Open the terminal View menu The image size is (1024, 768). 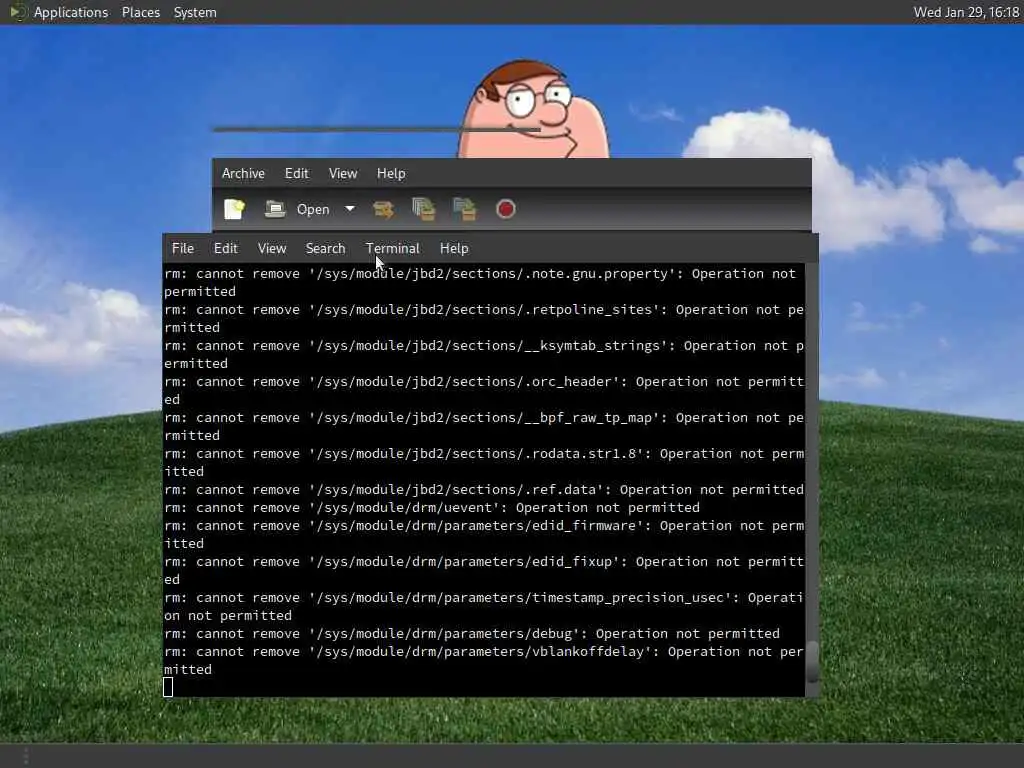coord(272,248)
